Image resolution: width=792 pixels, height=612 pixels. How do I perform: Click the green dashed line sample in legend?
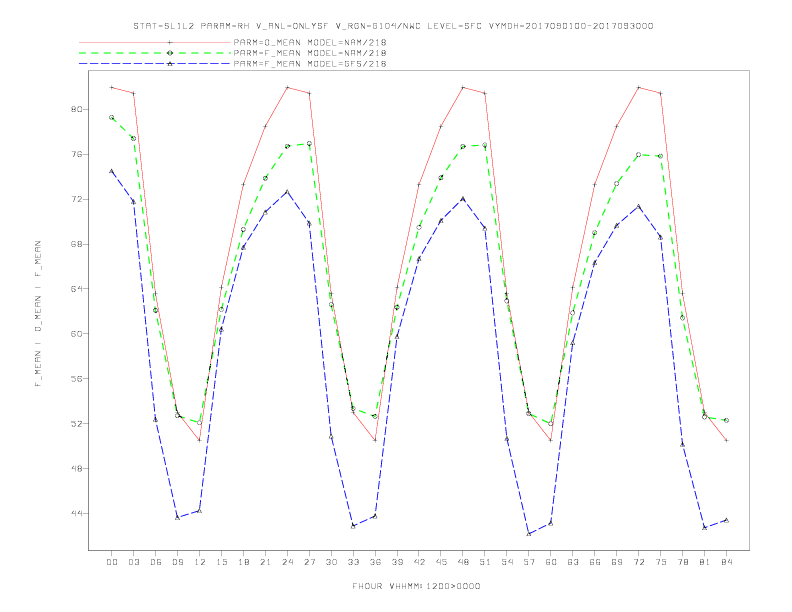tap(155, 53)
